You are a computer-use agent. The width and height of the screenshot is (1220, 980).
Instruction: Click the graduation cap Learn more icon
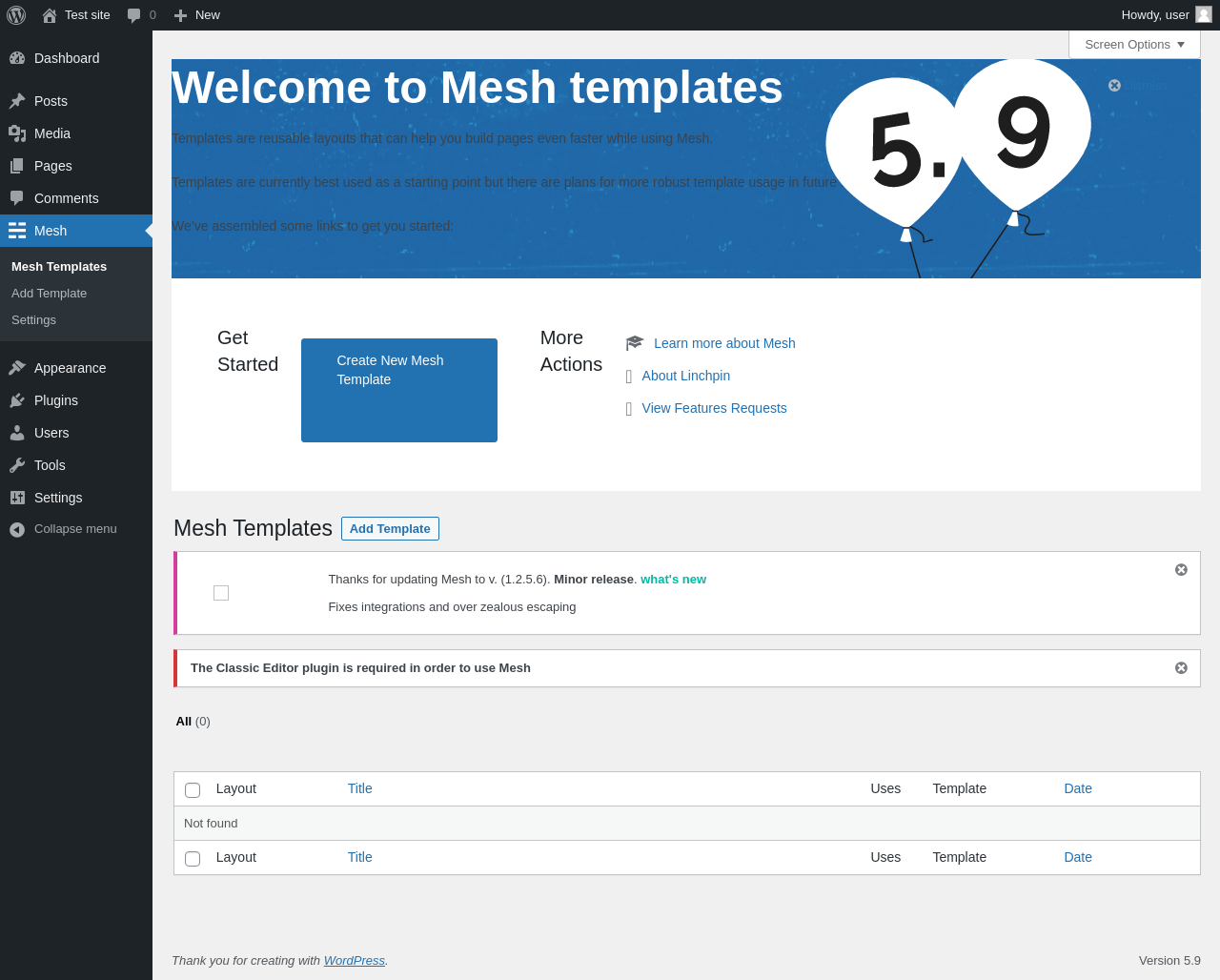635,343
